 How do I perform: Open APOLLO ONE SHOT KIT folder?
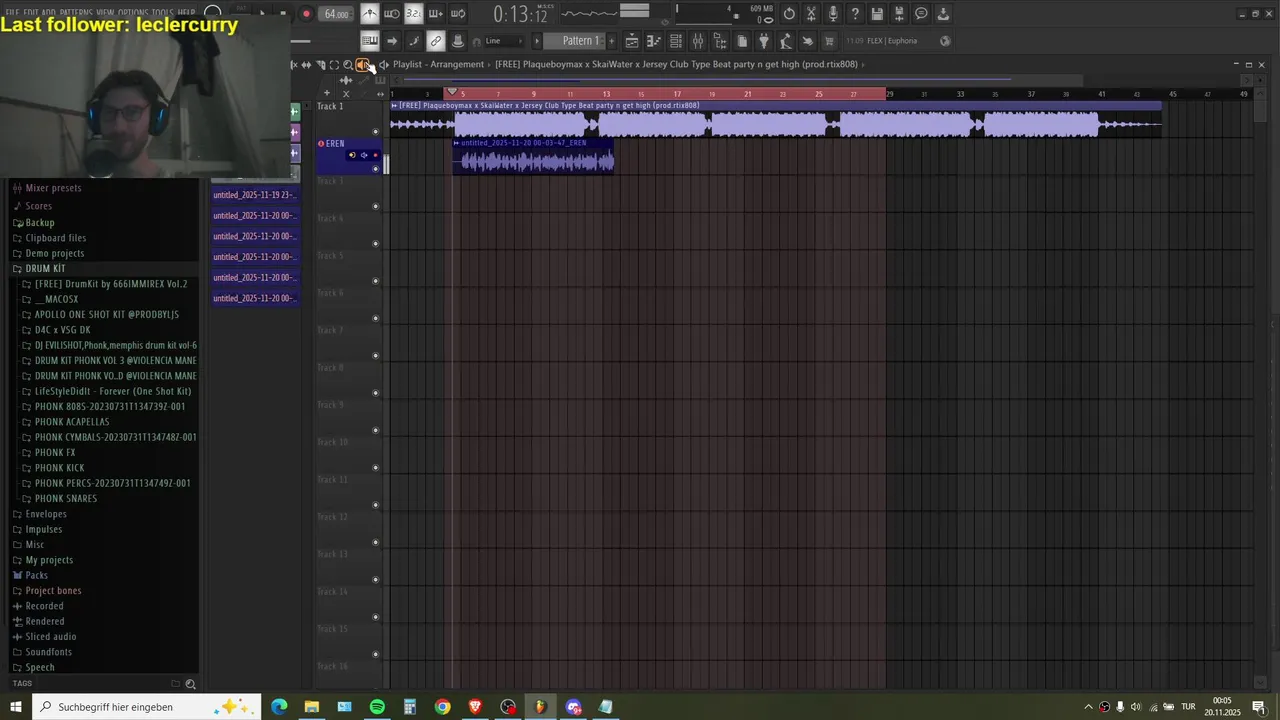coord(106,315)
